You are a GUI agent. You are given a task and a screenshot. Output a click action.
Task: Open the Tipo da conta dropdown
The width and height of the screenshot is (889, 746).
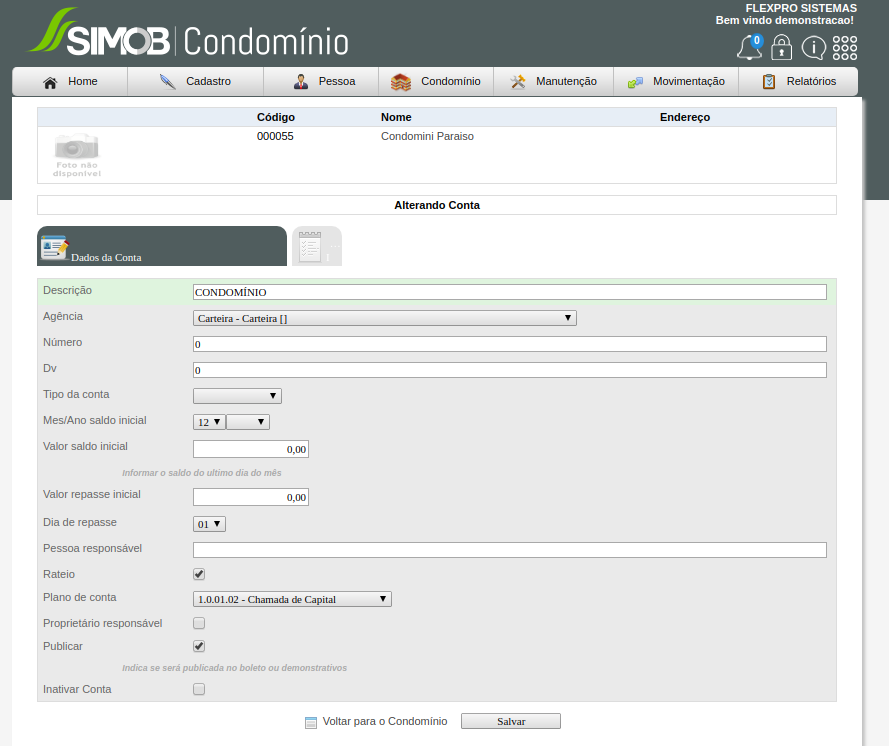point(238,396)
